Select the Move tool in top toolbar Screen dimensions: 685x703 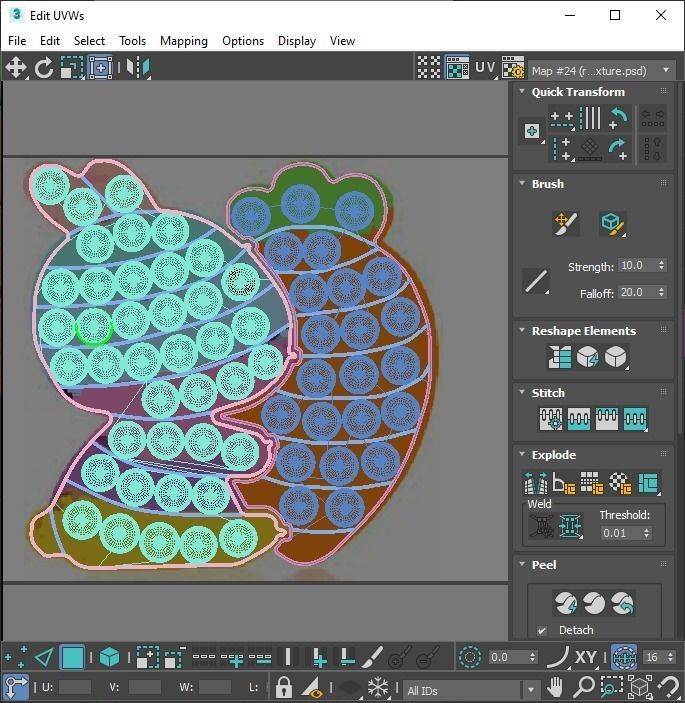point(16,68)
